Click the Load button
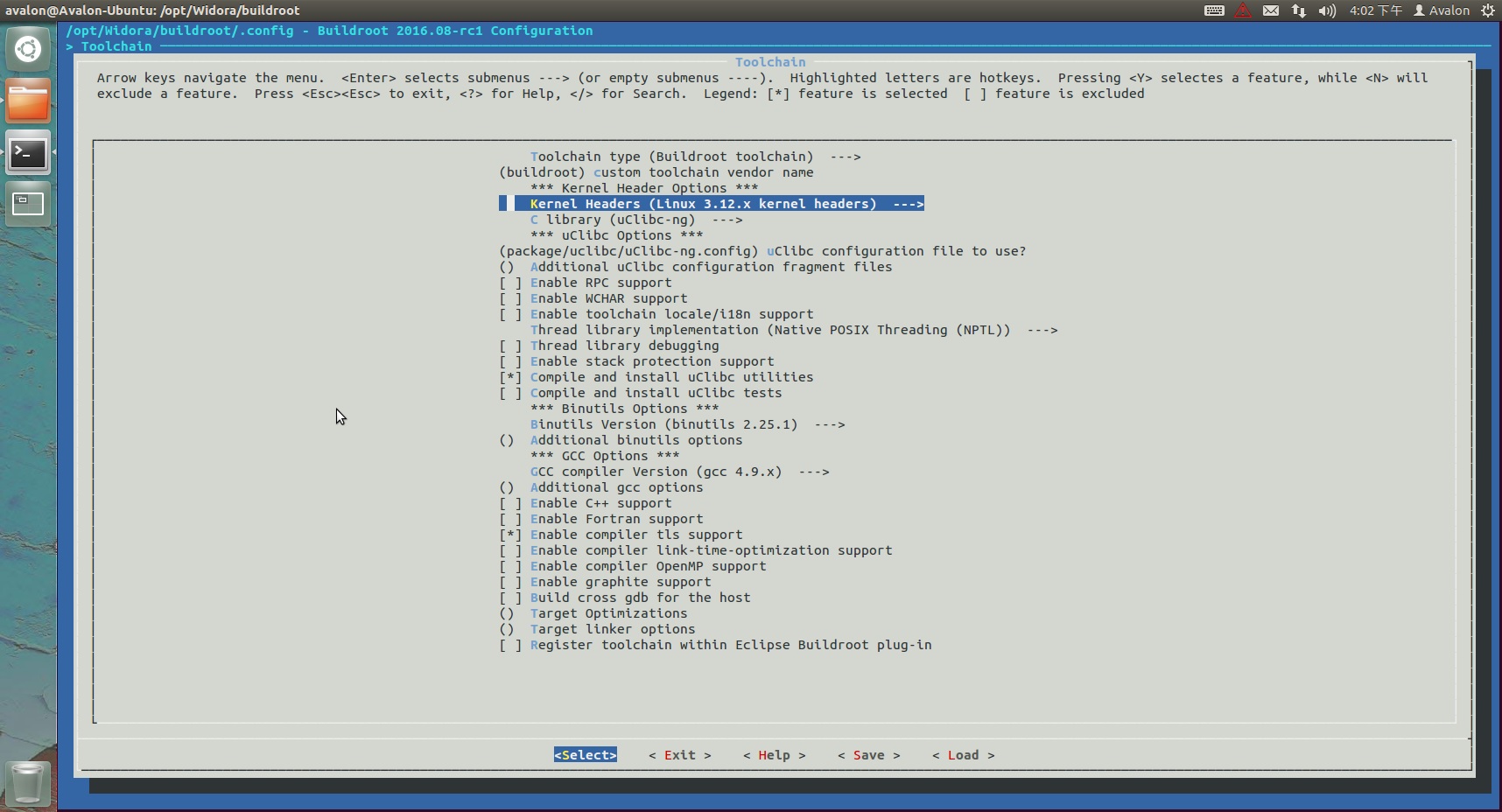Viewport: 1502px width, 812px height. pyautogui.click(x=964, y=755)
